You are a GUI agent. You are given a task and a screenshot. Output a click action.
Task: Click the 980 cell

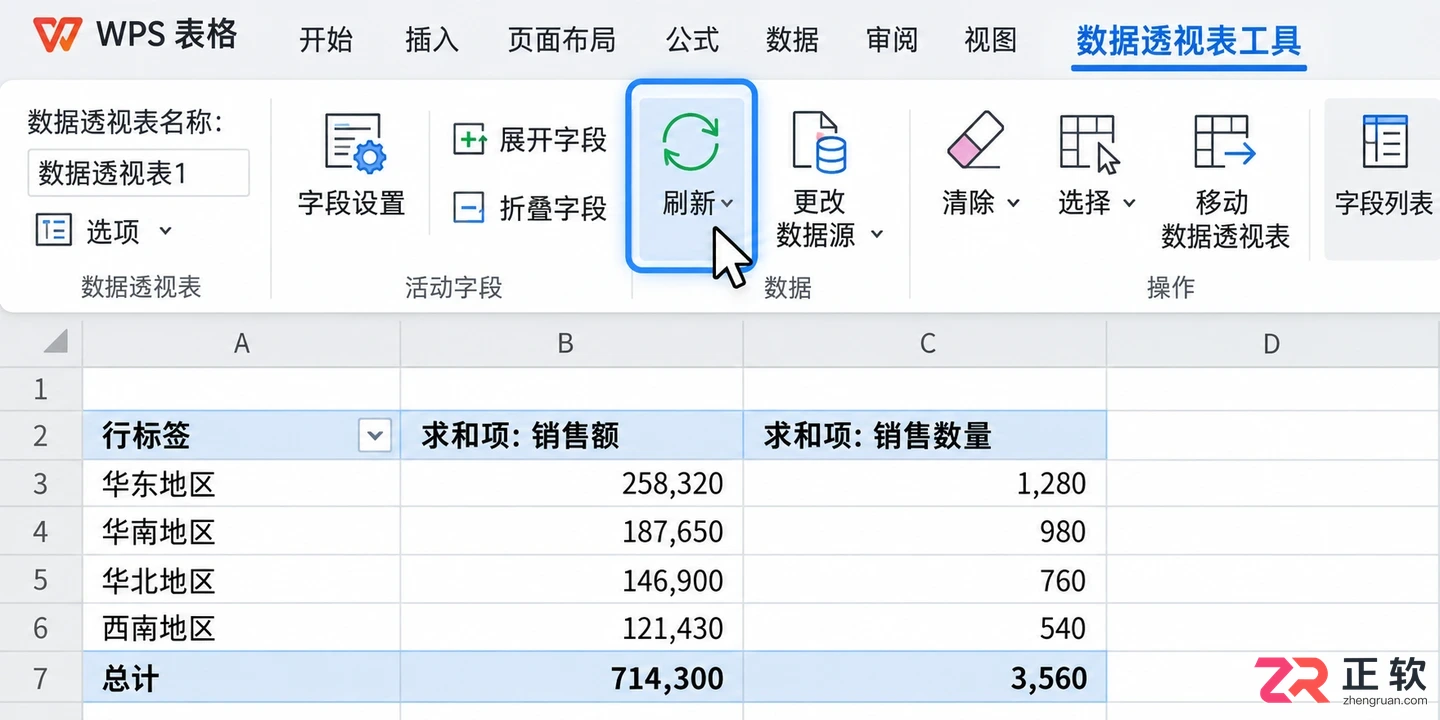(x=925, y=532)
